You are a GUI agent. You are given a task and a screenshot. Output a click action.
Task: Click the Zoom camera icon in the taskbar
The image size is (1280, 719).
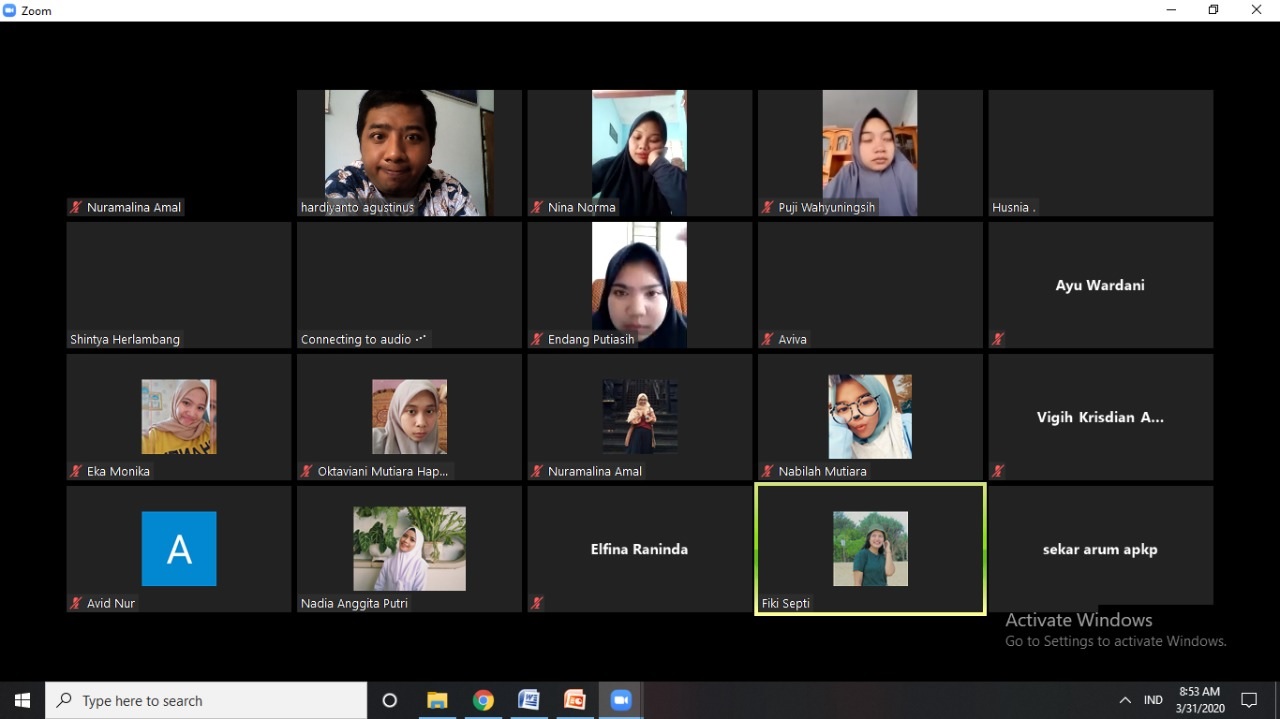pos(620,700)
